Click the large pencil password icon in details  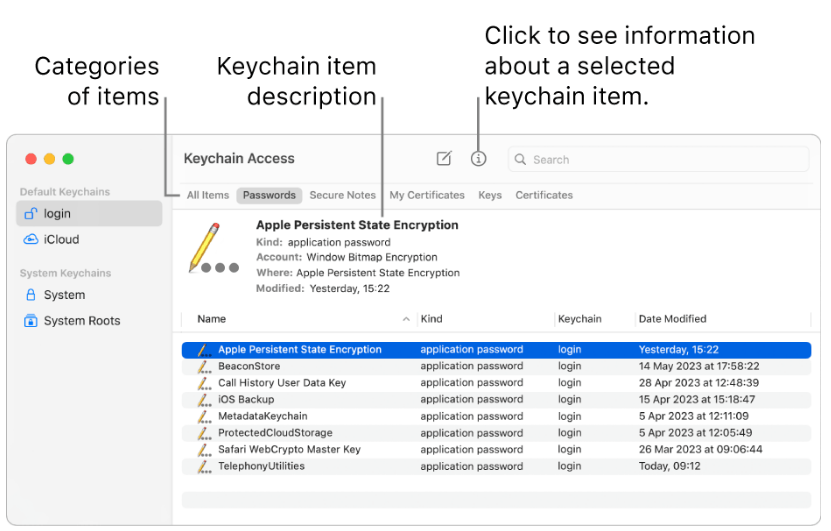click(214, 249)
